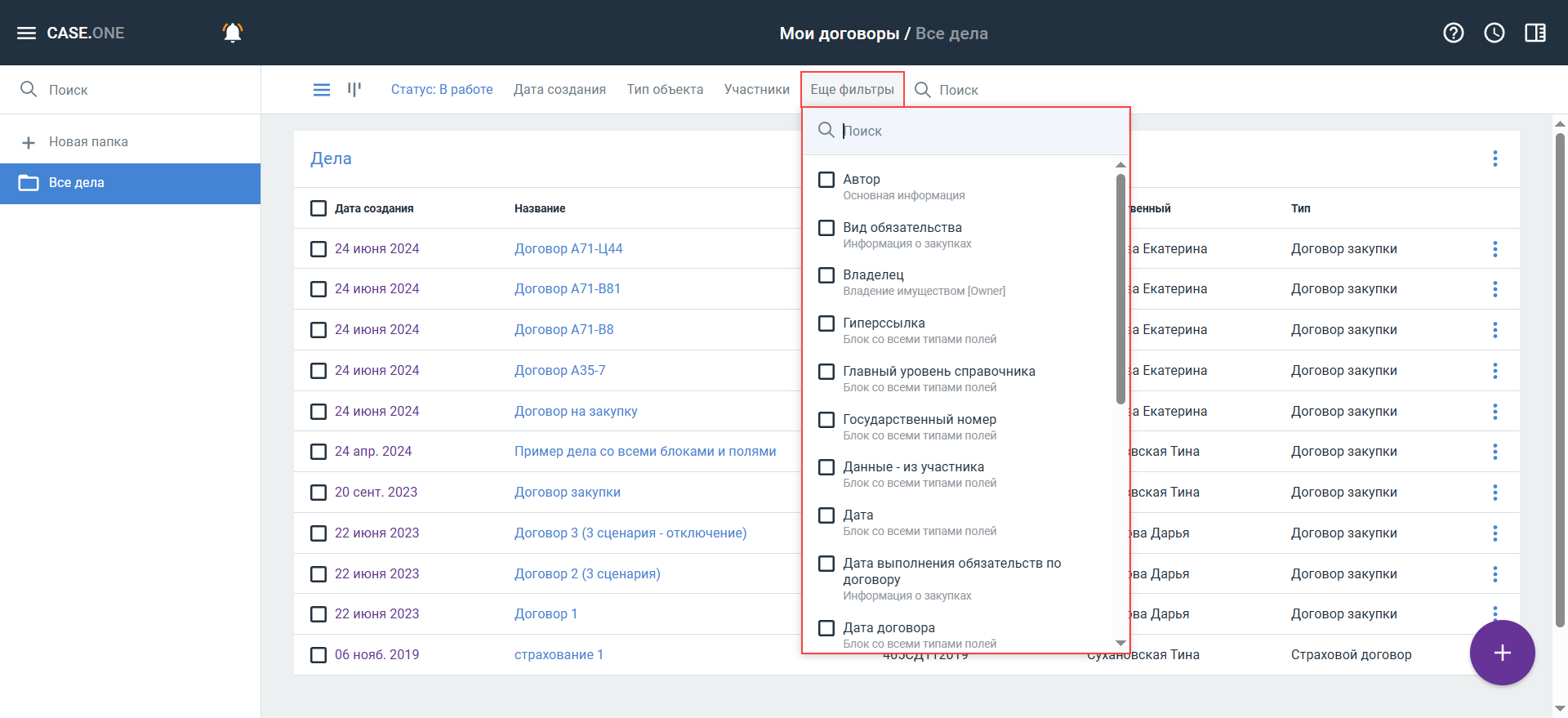
Task: Open the clock history icon
Action: (1494, 33)
